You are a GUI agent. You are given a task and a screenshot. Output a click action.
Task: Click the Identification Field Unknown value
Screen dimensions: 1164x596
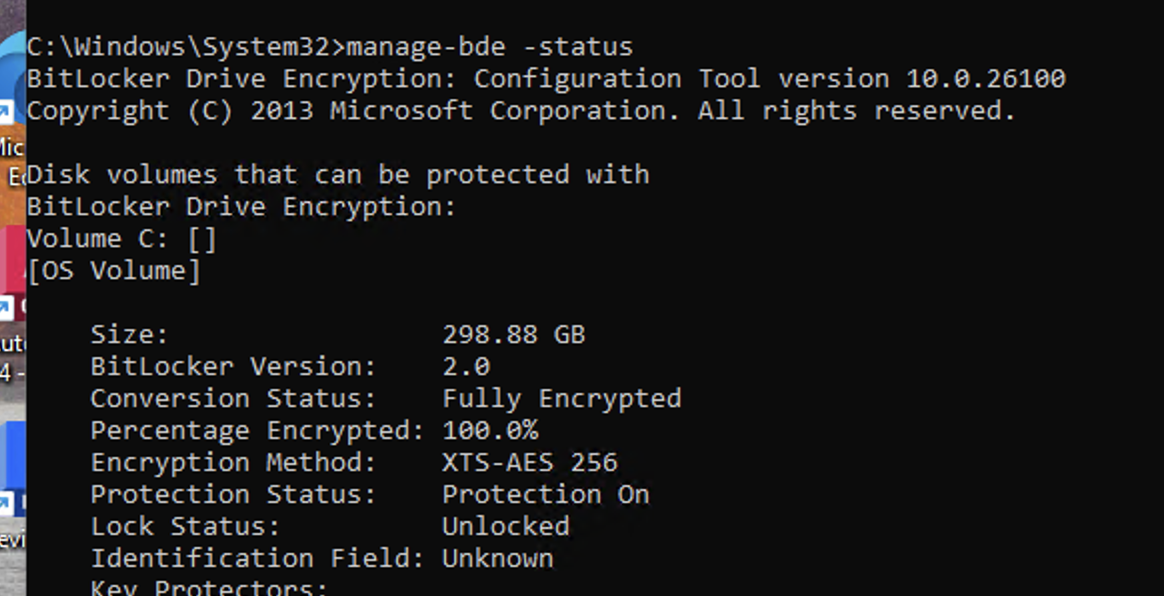(x=498, y=558)
